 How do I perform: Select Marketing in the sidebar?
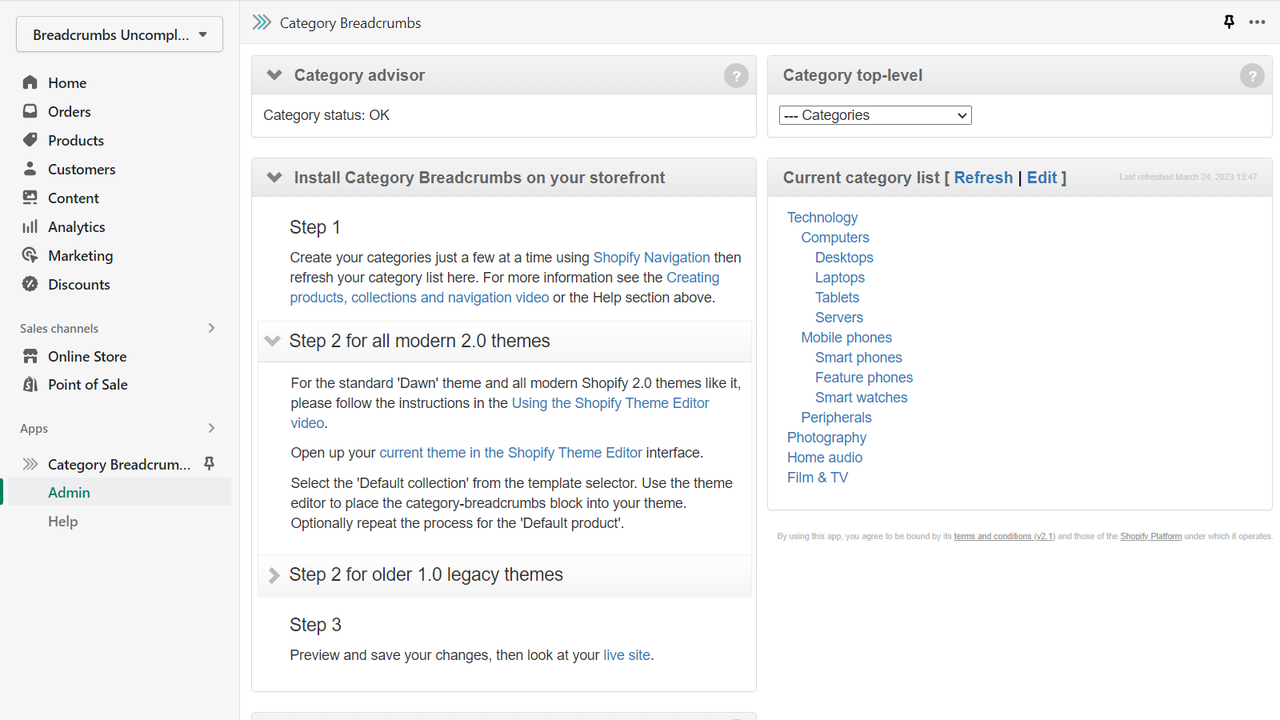coord(79,255)
